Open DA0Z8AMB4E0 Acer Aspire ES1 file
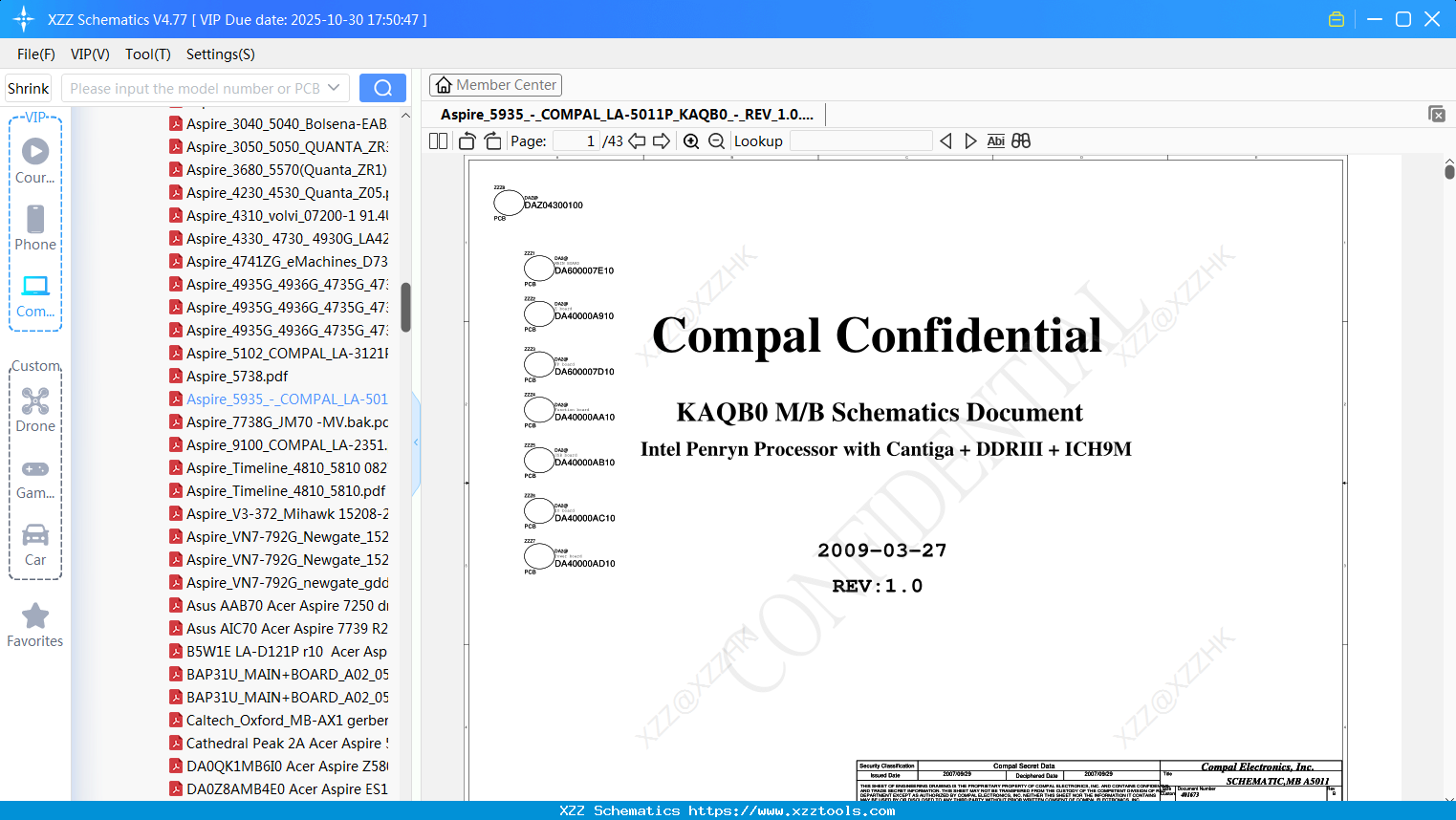Screen dimensions: 1456x820 coord(278,788)
